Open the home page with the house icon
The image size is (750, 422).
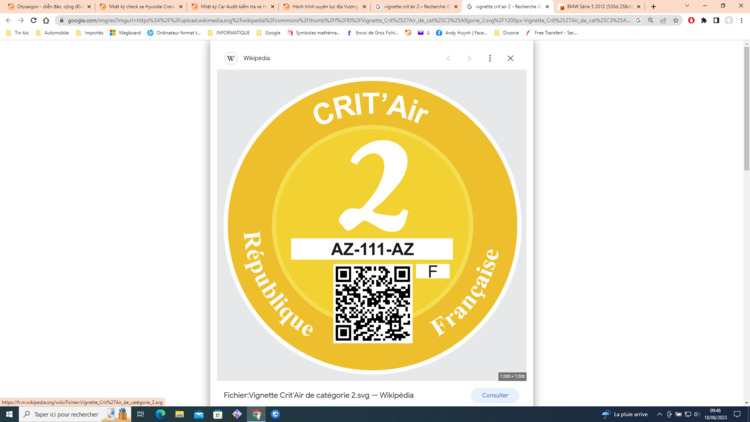point(46,21)
